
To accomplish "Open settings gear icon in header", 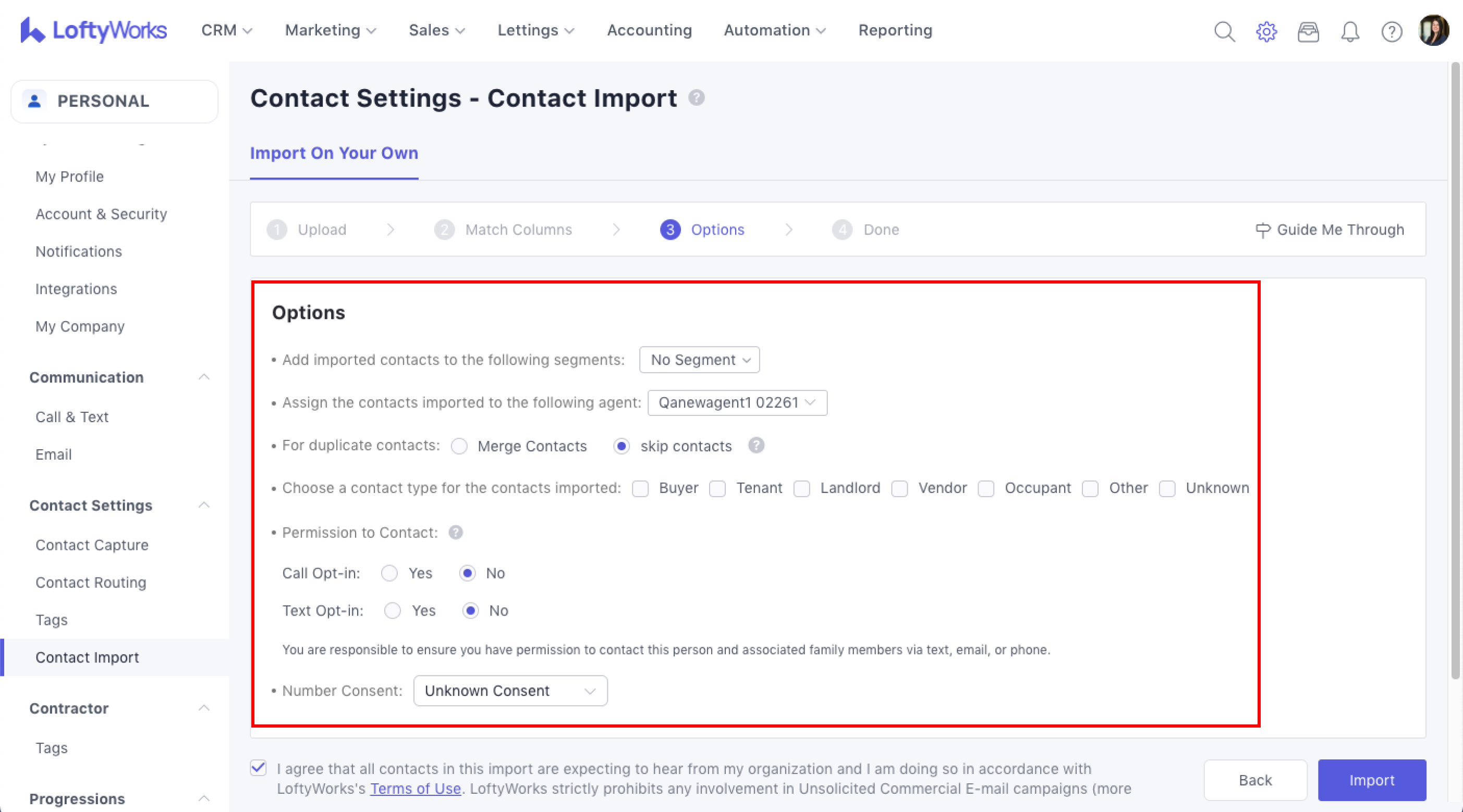I will point(1266,31).
